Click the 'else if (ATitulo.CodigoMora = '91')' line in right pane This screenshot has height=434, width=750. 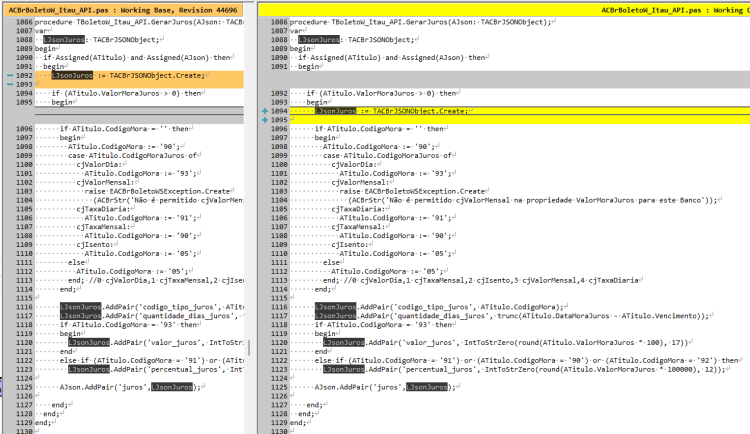527,360
